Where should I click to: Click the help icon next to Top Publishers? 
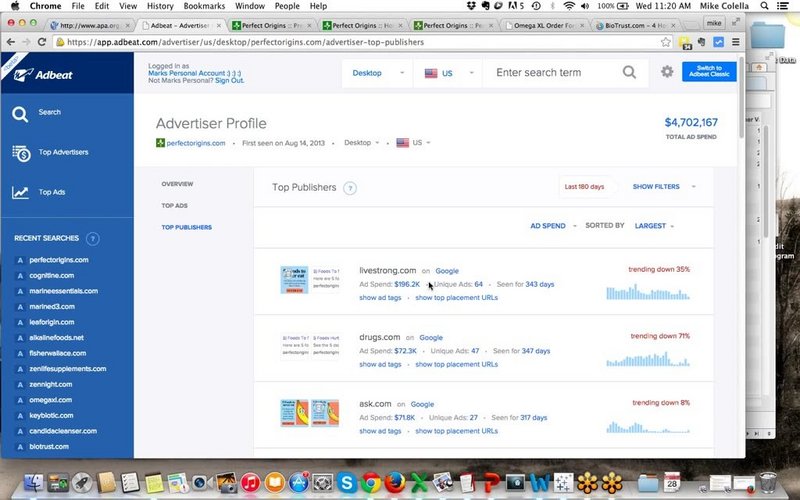(350, 188)
